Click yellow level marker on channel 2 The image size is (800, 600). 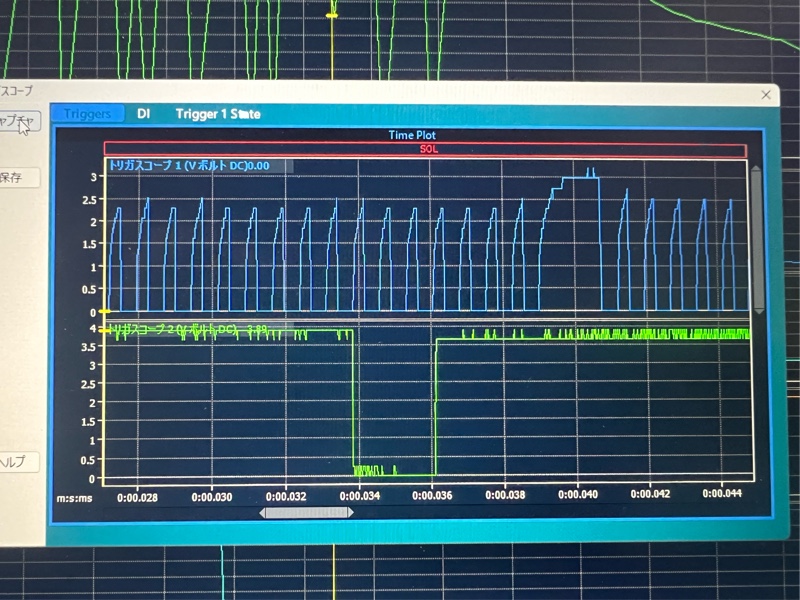(104, 331)
